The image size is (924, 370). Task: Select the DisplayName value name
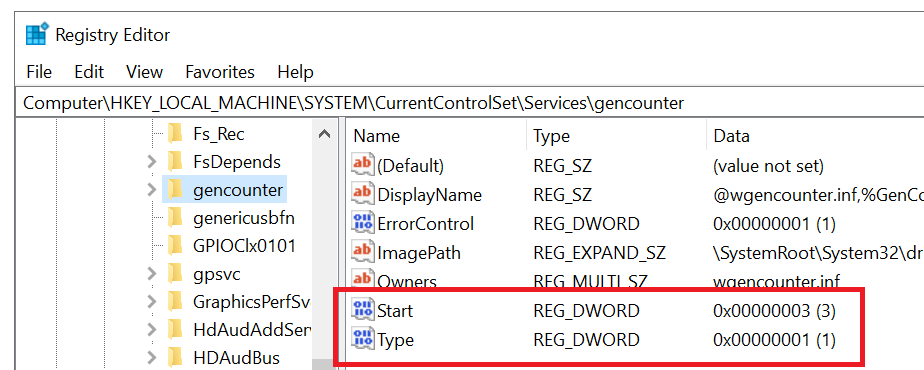tap(430, 195)
